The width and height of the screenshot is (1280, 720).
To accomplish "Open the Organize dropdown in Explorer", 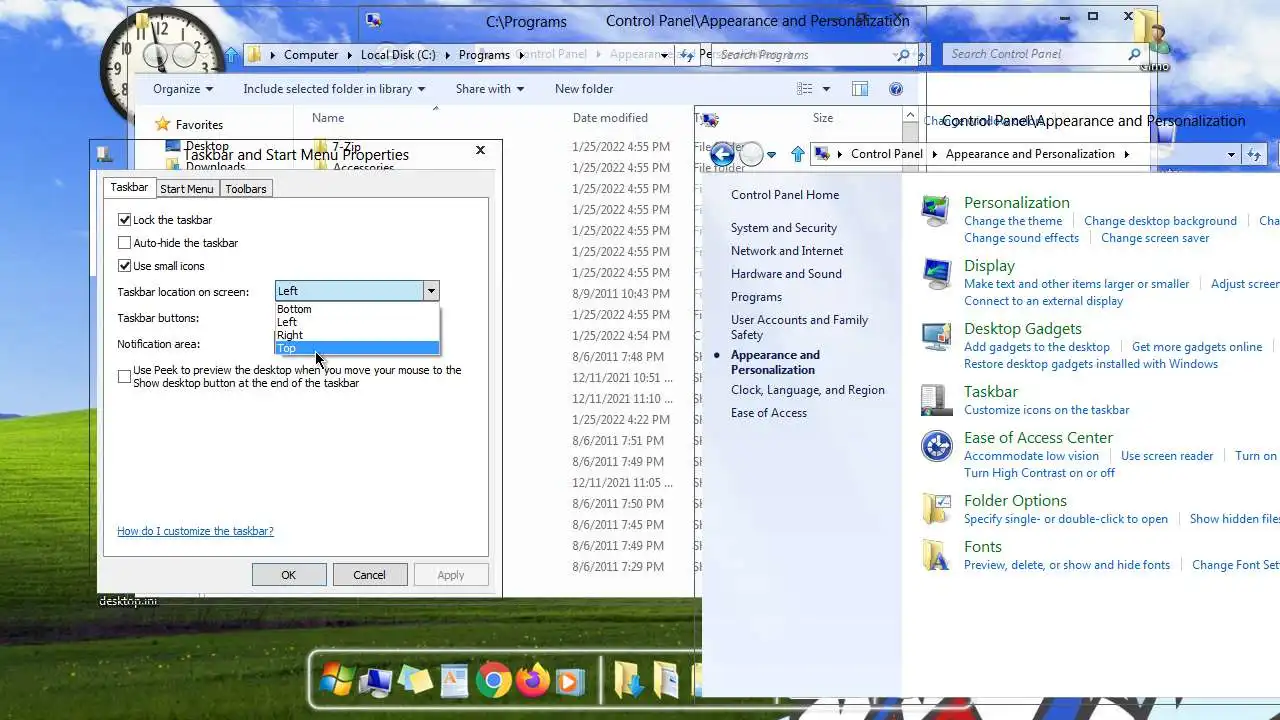I will [182, 89].
